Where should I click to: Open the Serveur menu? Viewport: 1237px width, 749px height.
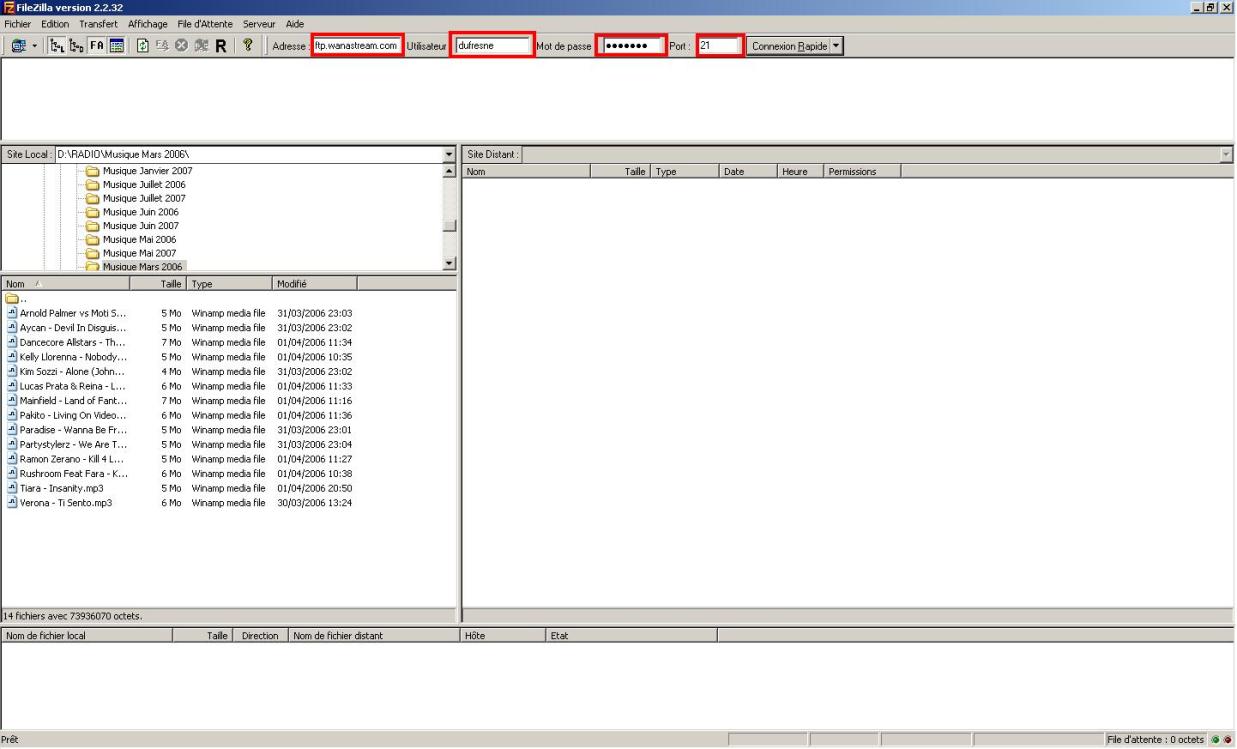[258, 23]
